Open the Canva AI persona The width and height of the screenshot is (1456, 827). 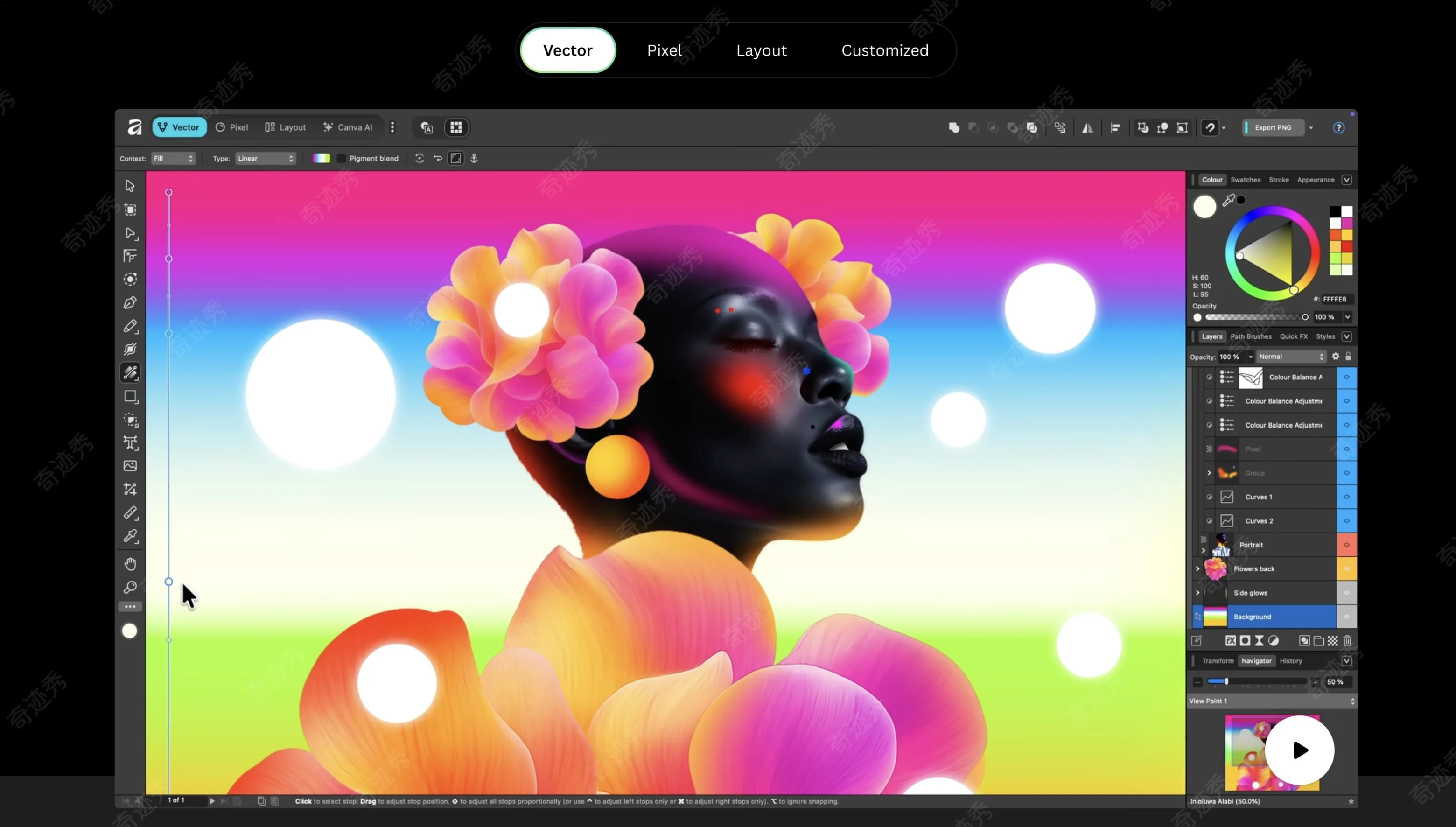(348, 127)
